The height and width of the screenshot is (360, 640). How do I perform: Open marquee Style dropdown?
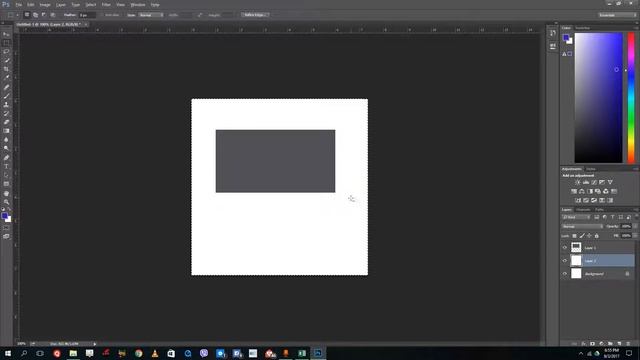151,15
